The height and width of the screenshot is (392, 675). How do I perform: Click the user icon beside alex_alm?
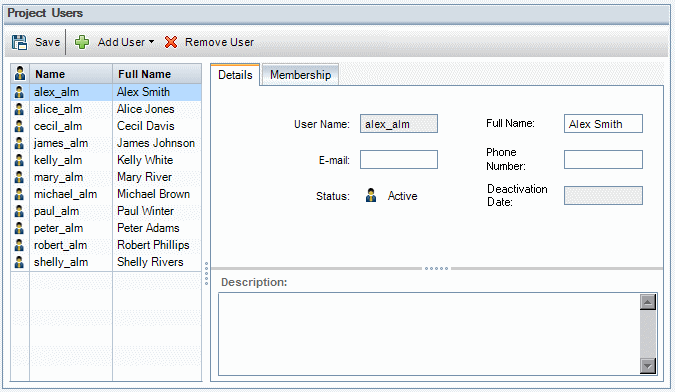pyautogui.click(x=19, y=92)
